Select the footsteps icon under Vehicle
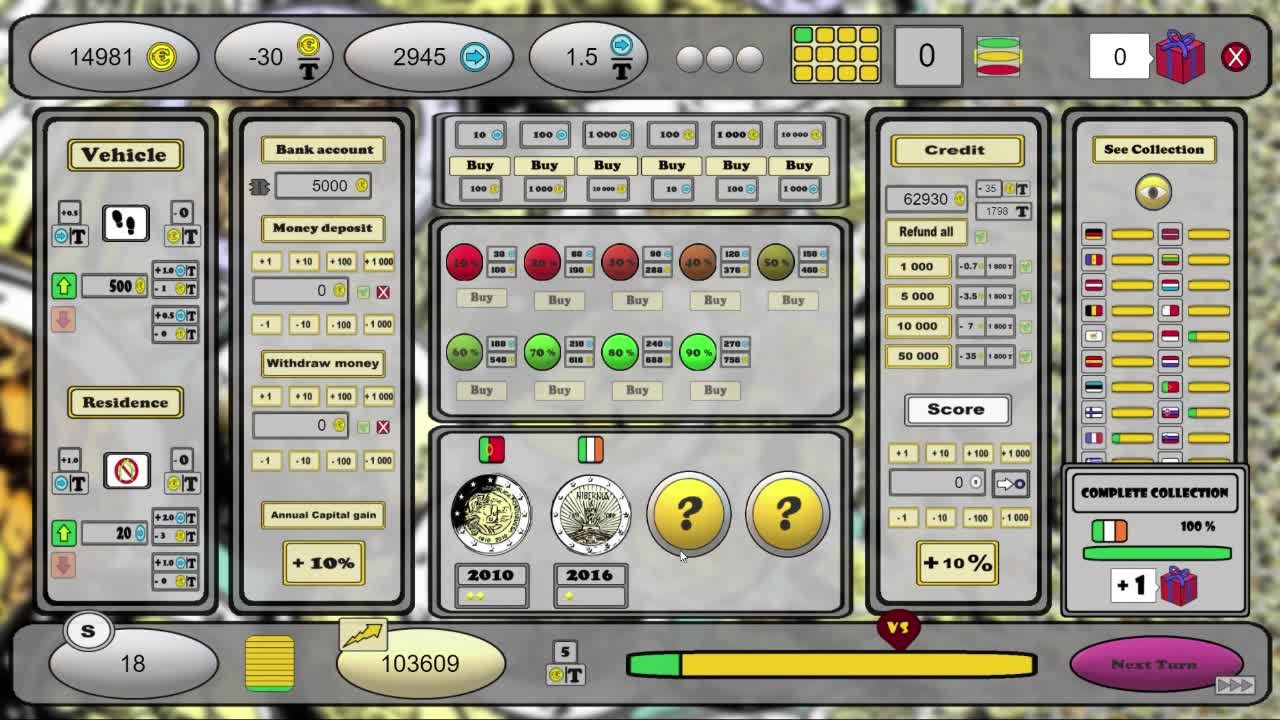The height and width of the screenshot is (720, 1280). tap(125, 223)
